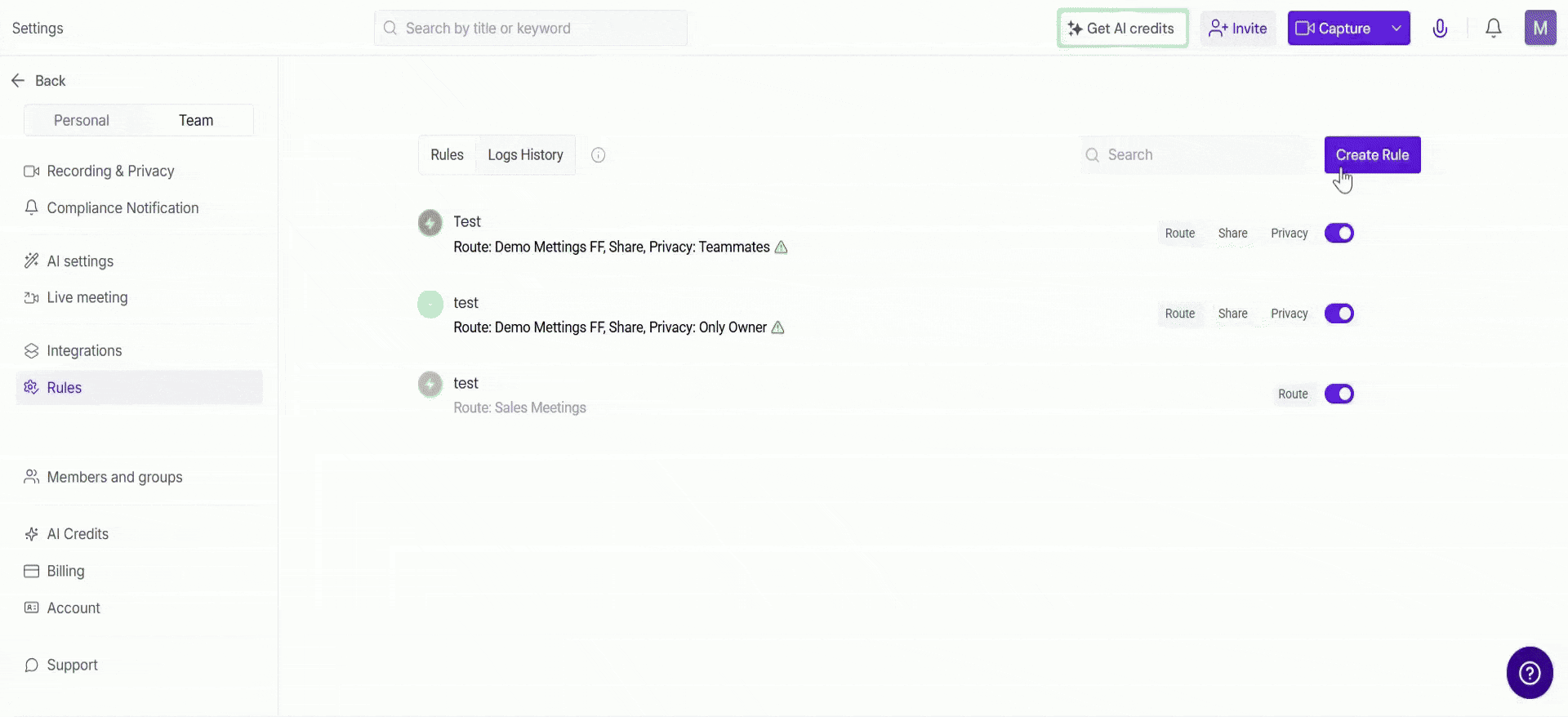Open the rule titled Test
This screenshot has width=1568, height=717.
coord(467,221)
